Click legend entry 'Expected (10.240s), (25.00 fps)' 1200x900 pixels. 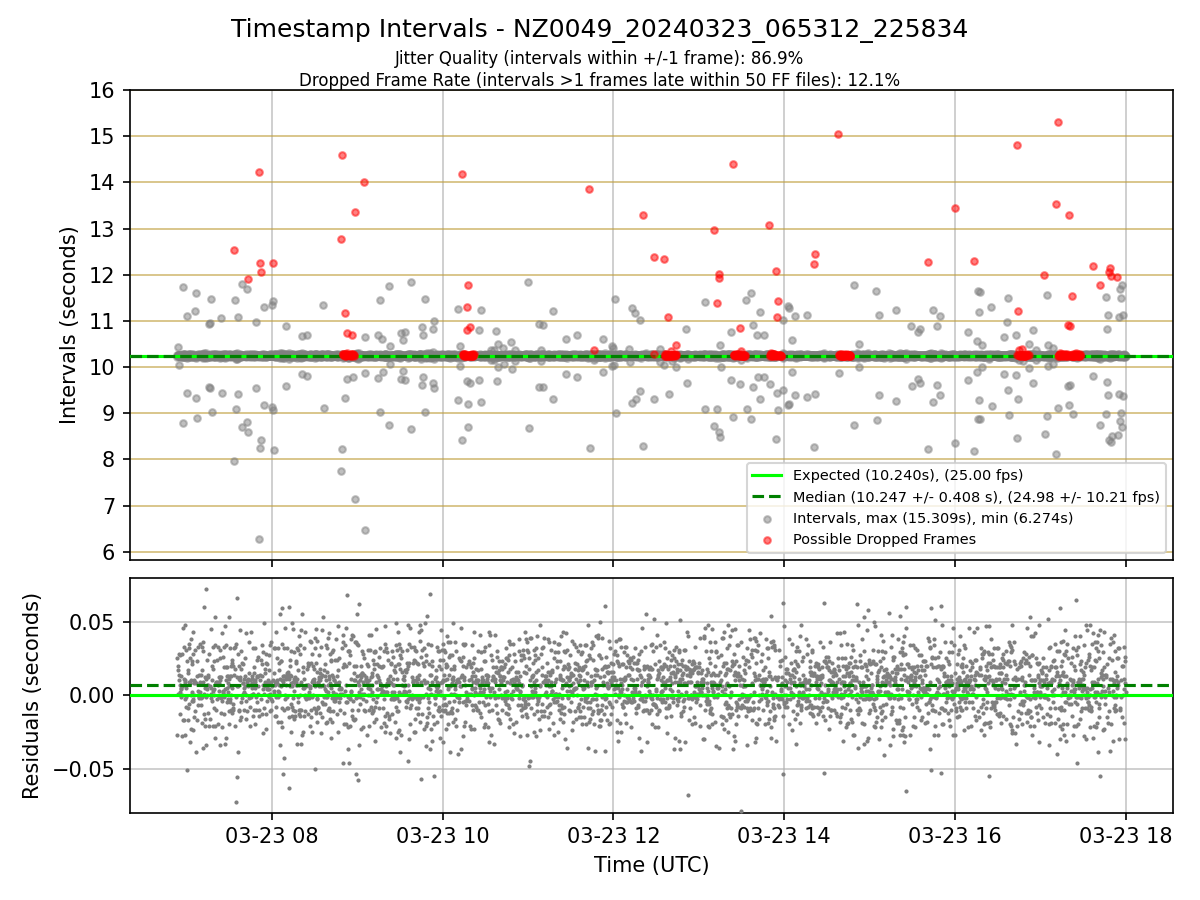[x=907, y=476]
